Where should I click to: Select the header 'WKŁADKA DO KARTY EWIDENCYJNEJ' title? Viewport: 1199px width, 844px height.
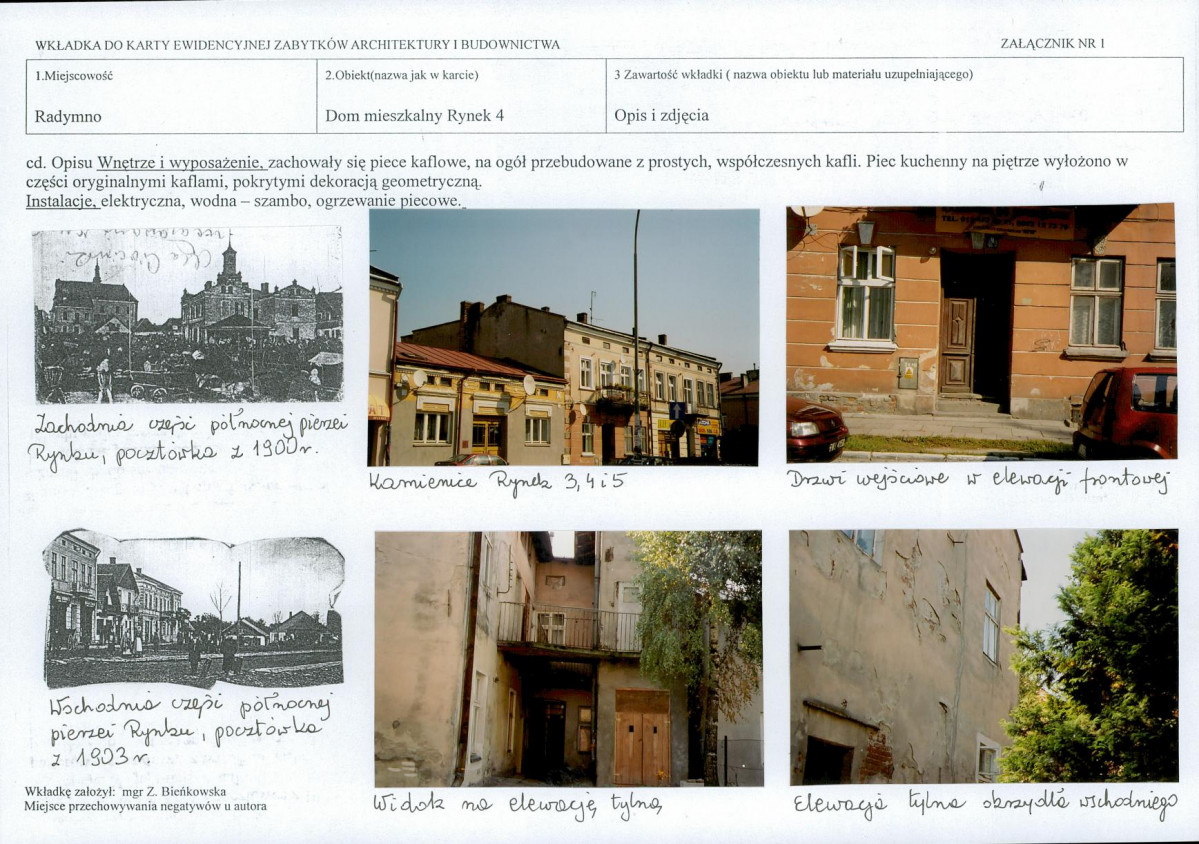coord(297,44)
